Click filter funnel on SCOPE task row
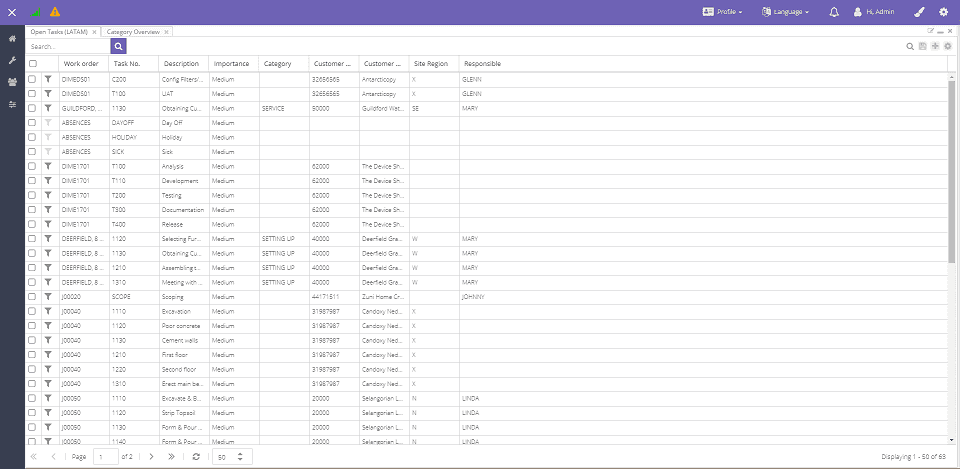This screenshot has height=469, width=960. (x=48, y=296)
